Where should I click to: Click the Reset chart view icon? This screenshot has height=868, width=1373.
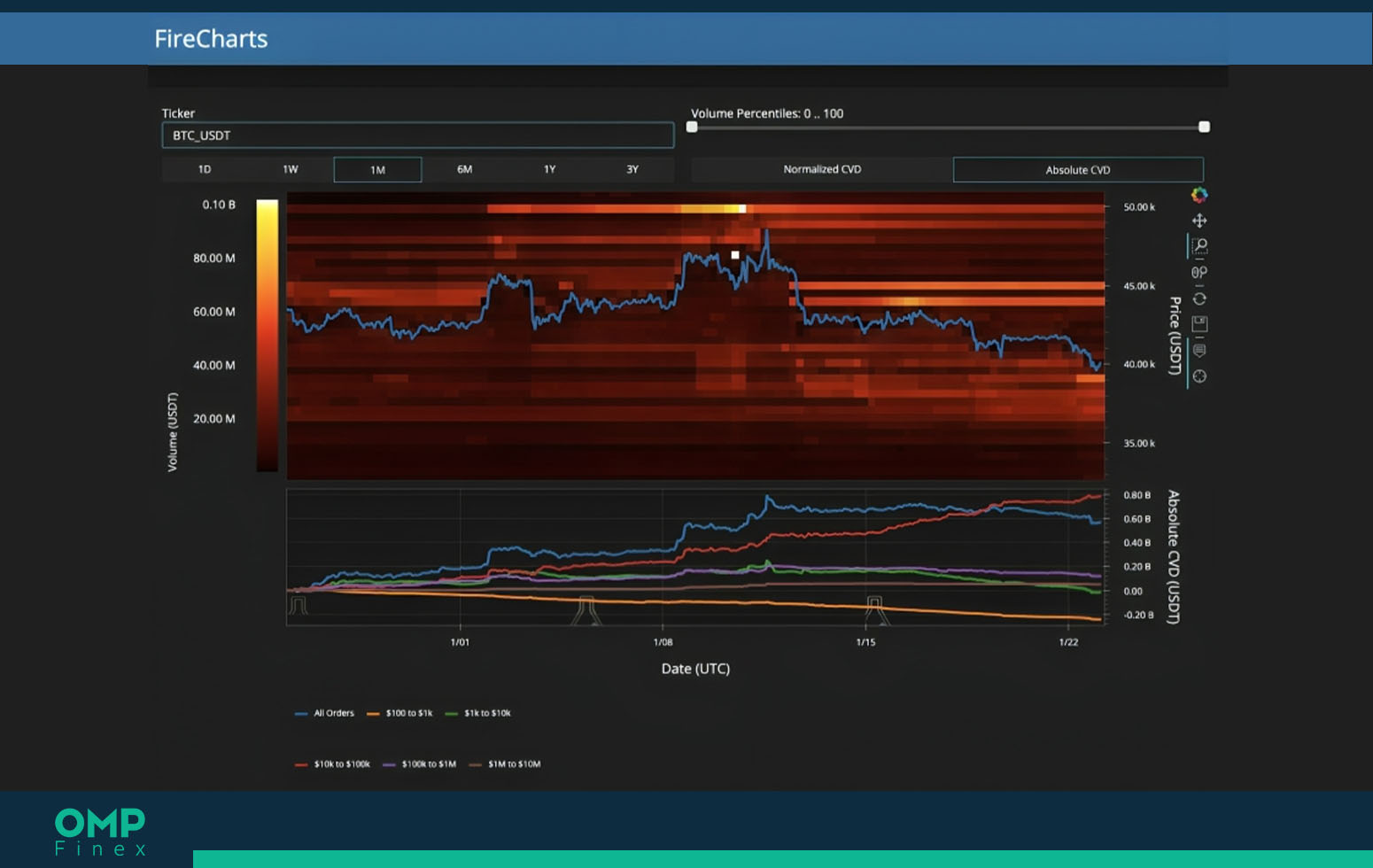coord(1199,298)
